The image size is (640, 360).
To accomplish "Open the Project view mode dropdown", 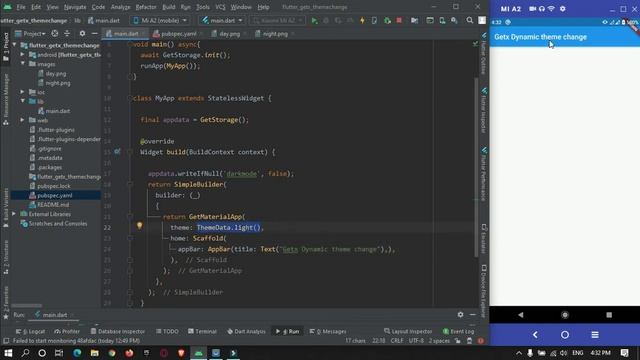I will (x=30, y=33).
